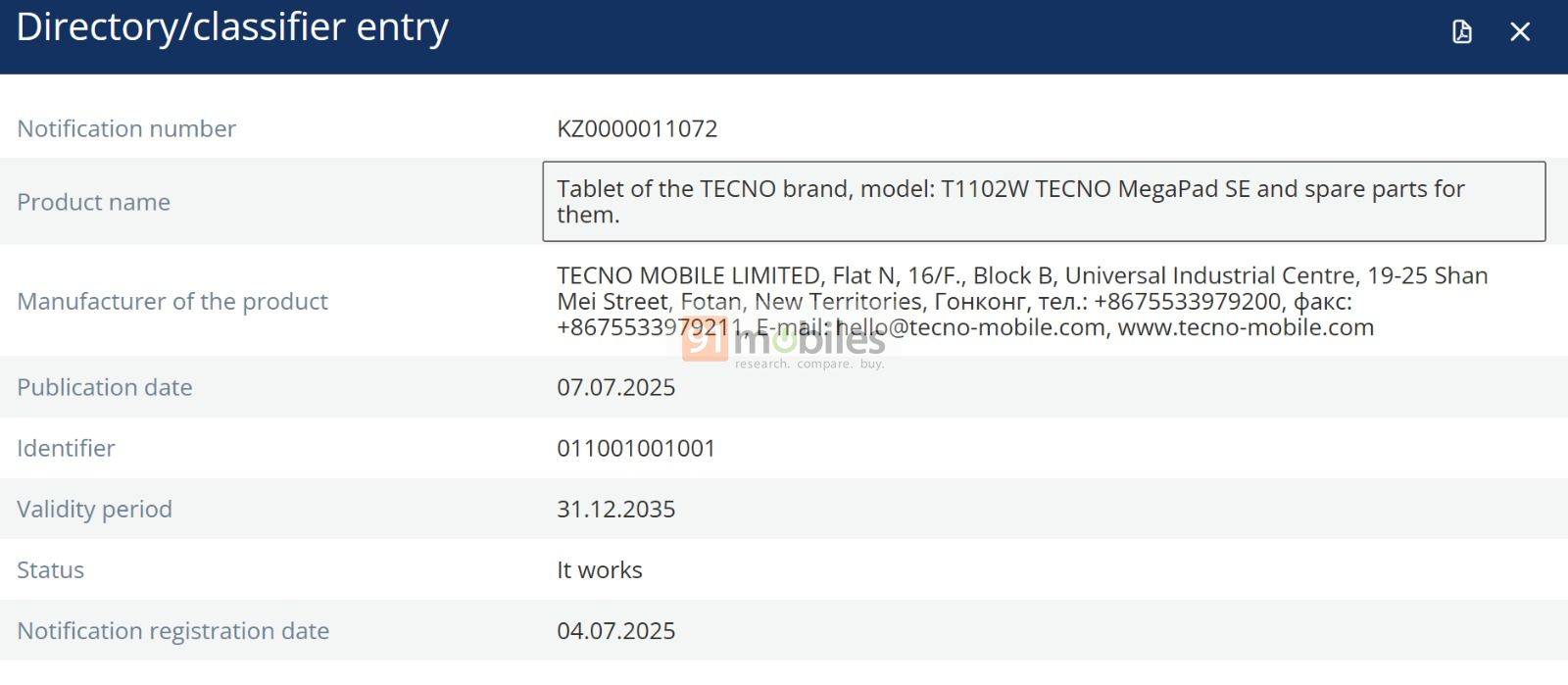Click the Publication date label

click(x=105, y=387)
